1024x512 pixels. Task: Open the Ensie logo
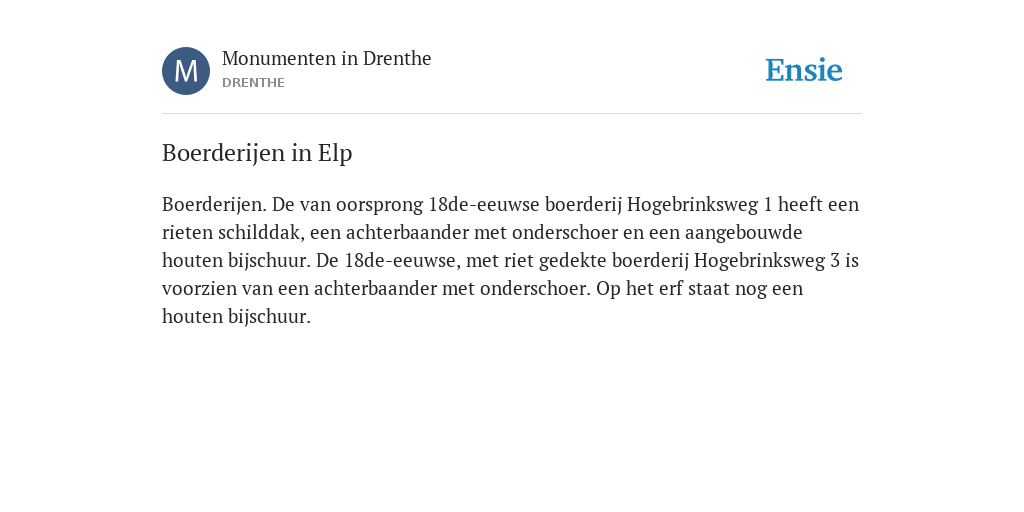tap(804, 70)
